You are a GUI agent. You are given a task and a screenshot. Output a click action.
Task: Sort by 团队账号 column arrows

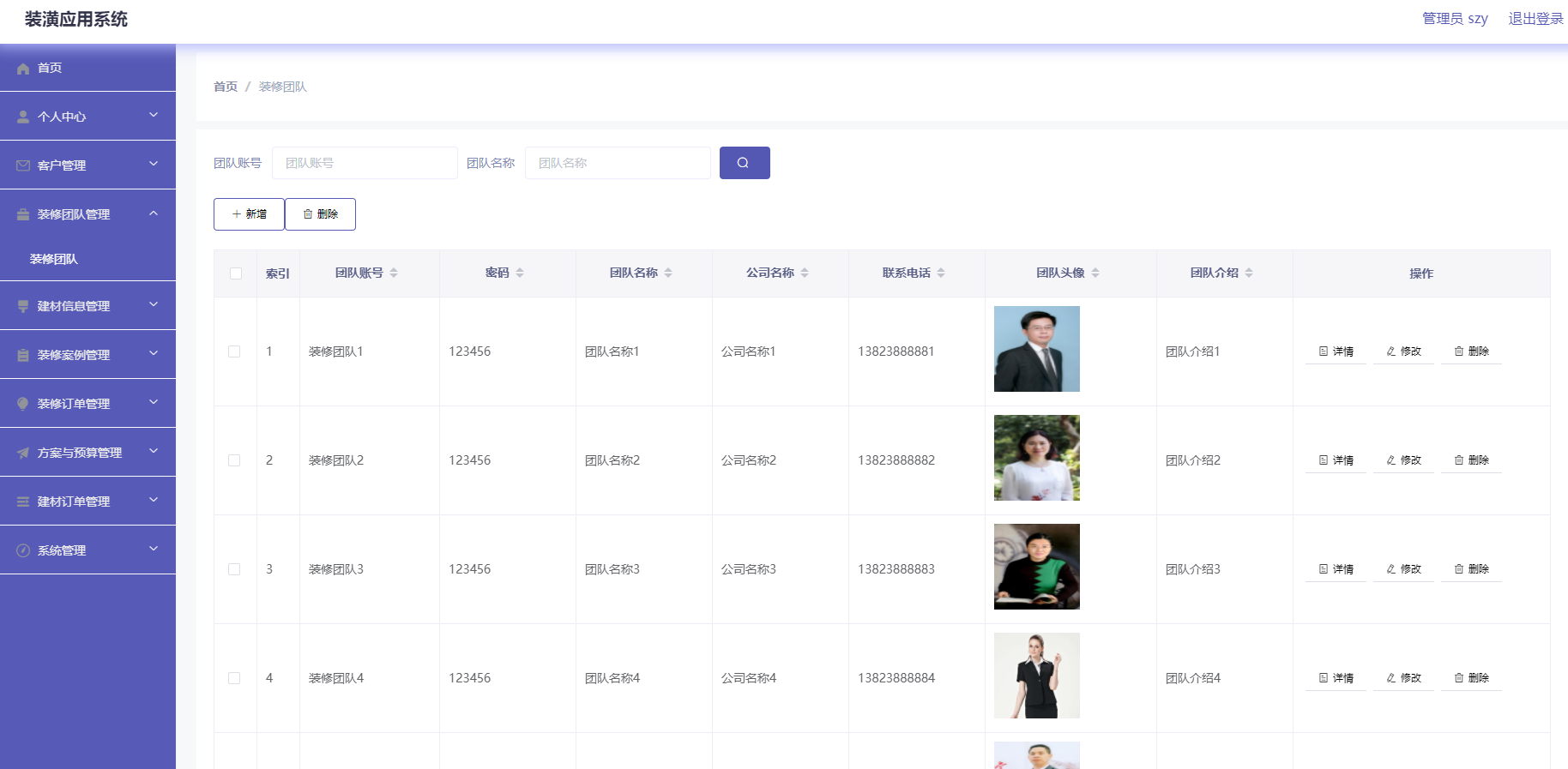point(394,273)
